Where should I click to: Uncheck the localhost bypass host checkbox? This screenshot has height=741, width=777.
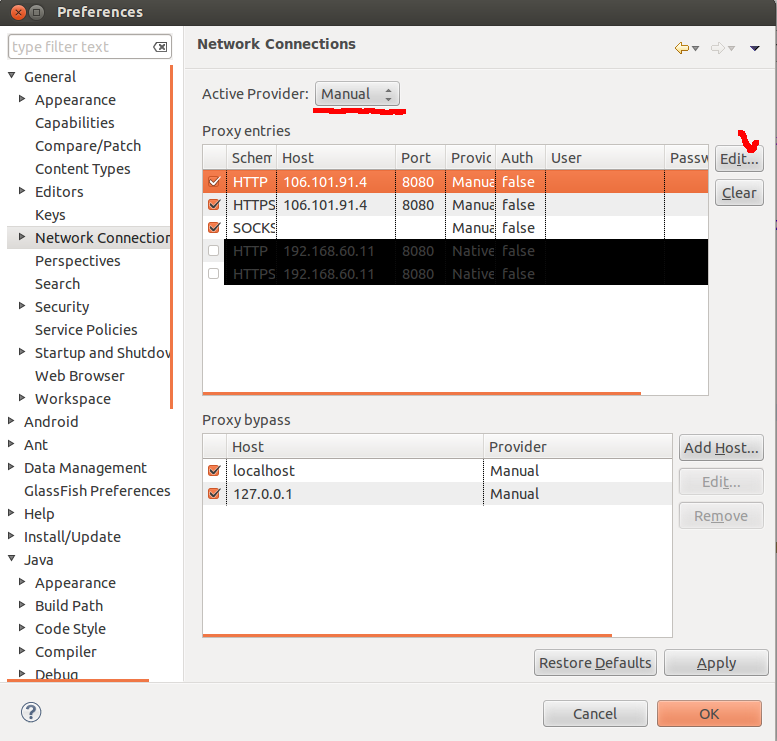(214, 470)
